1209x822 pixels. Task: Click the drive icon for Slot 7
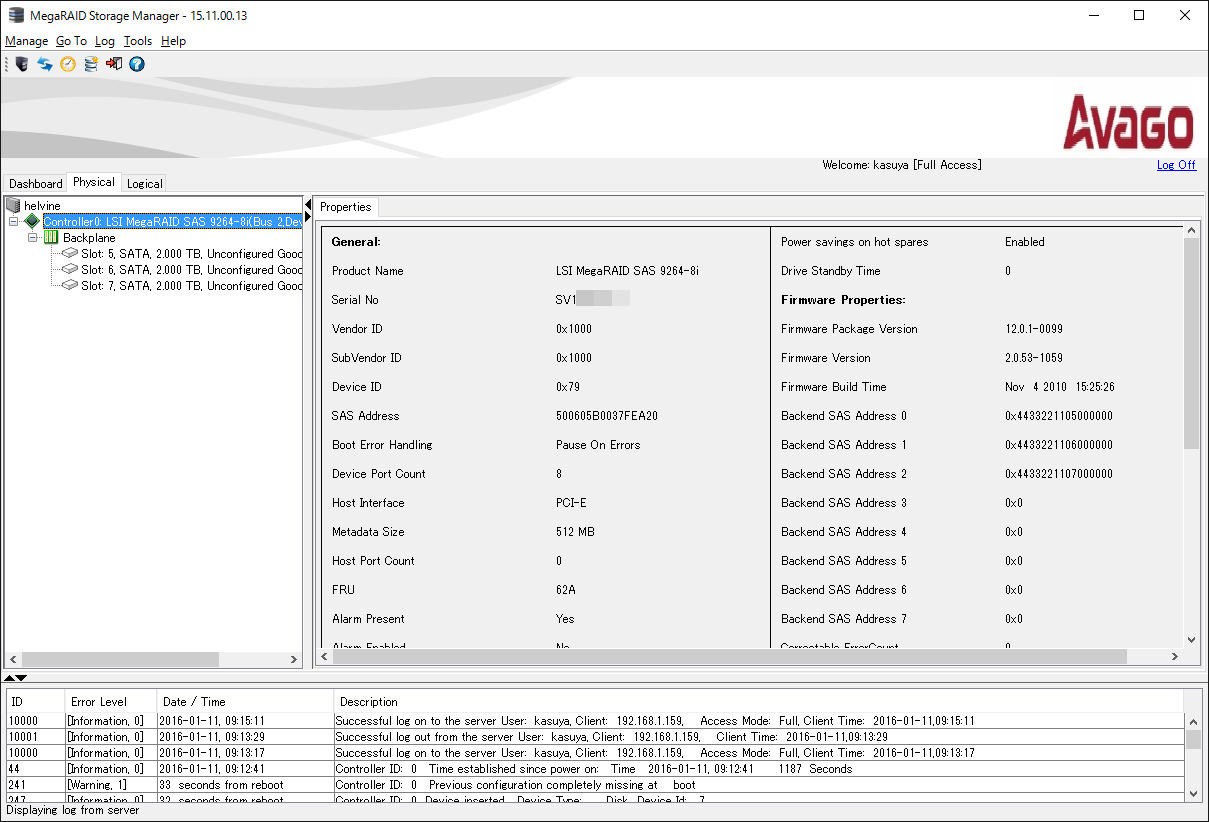(x=69, y=285)
